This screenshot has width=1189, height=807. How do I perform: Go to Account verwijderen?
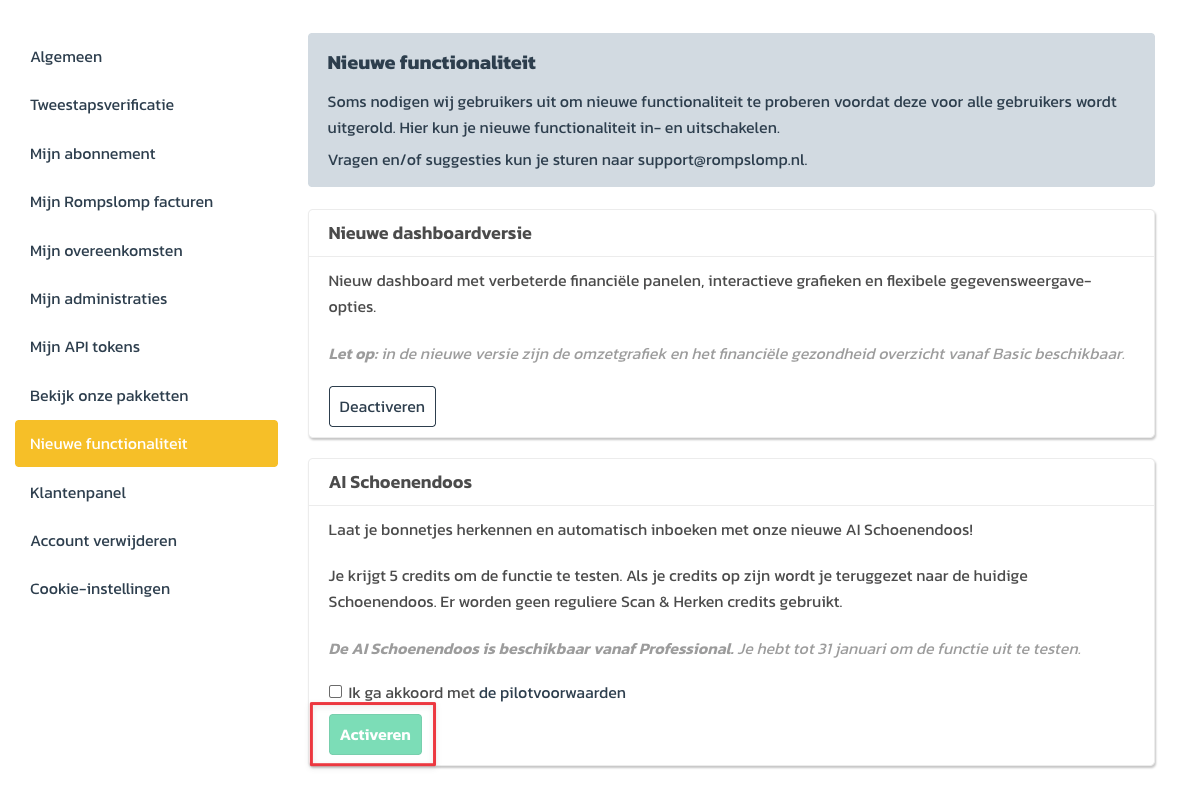click(103, 541)
